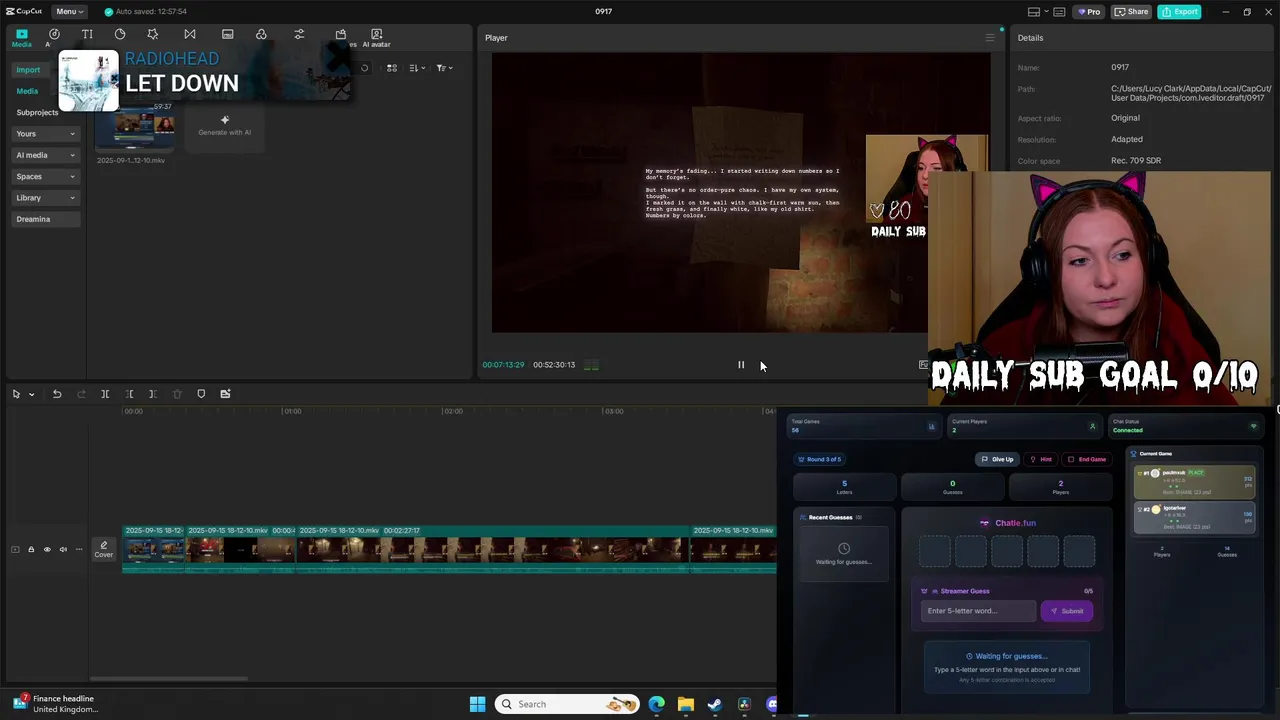Switch media grid view icon

(x=392, y=68)
